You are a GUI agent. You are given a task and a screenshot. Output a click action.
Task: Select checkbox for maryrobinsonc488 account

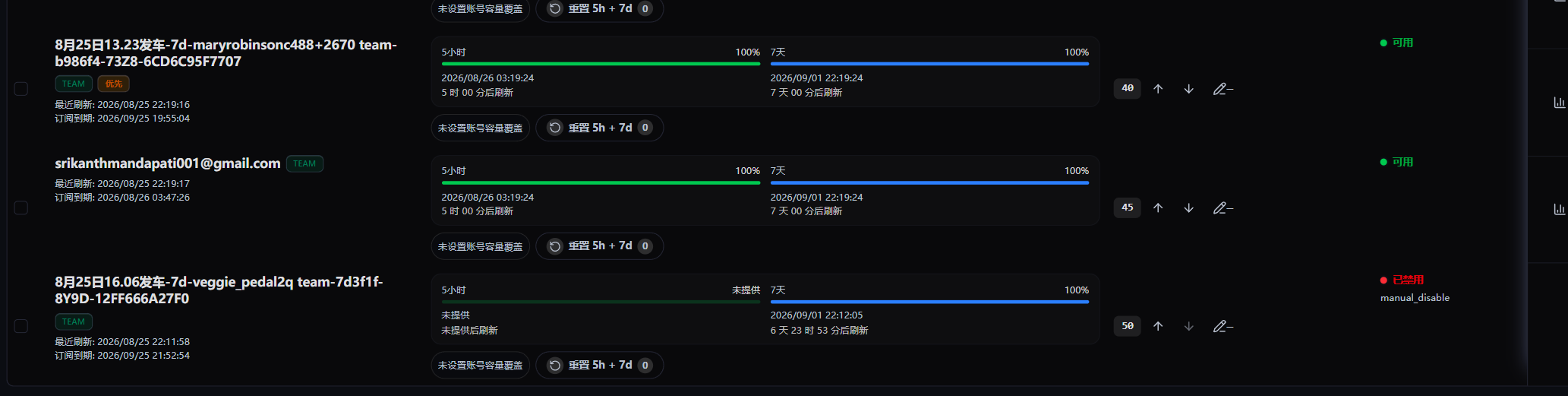(21, 89)
